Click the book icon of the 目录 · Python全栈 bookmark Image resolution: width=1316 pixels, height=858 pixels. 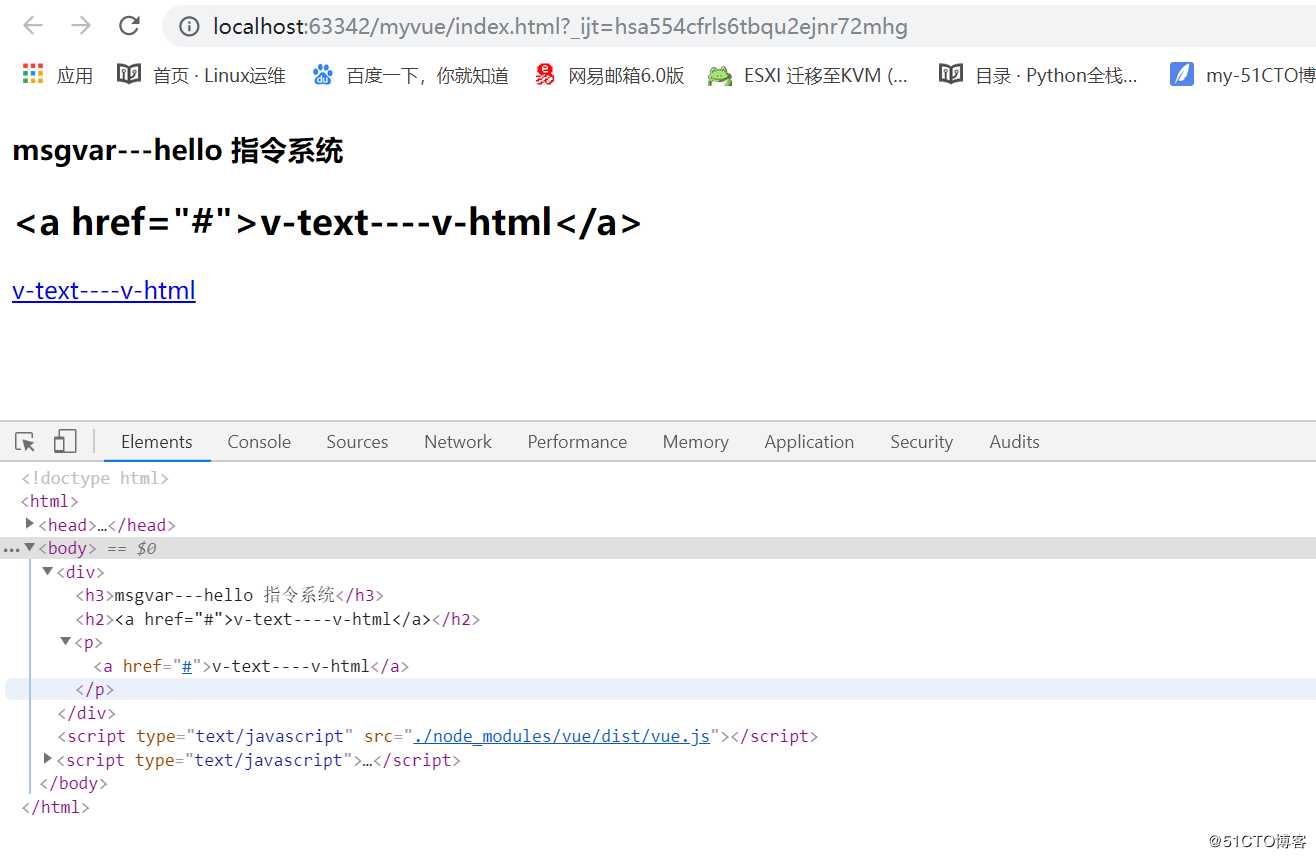pyautogui.click(x=951, y=74)
